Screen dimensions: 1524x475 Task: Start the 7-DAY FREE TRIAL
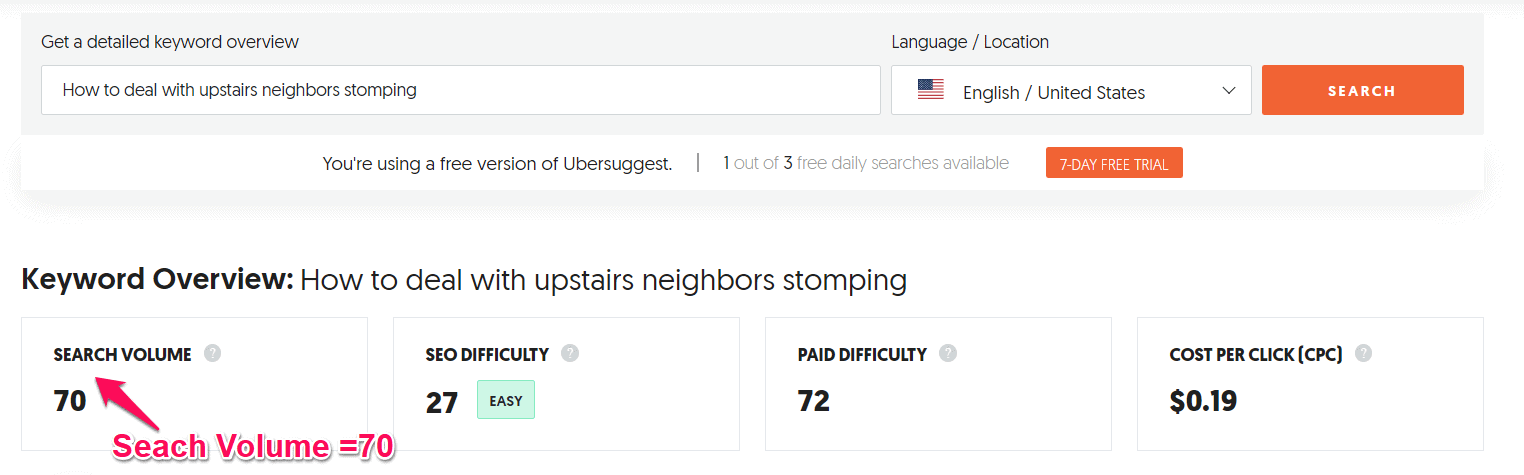point(1114,163)
